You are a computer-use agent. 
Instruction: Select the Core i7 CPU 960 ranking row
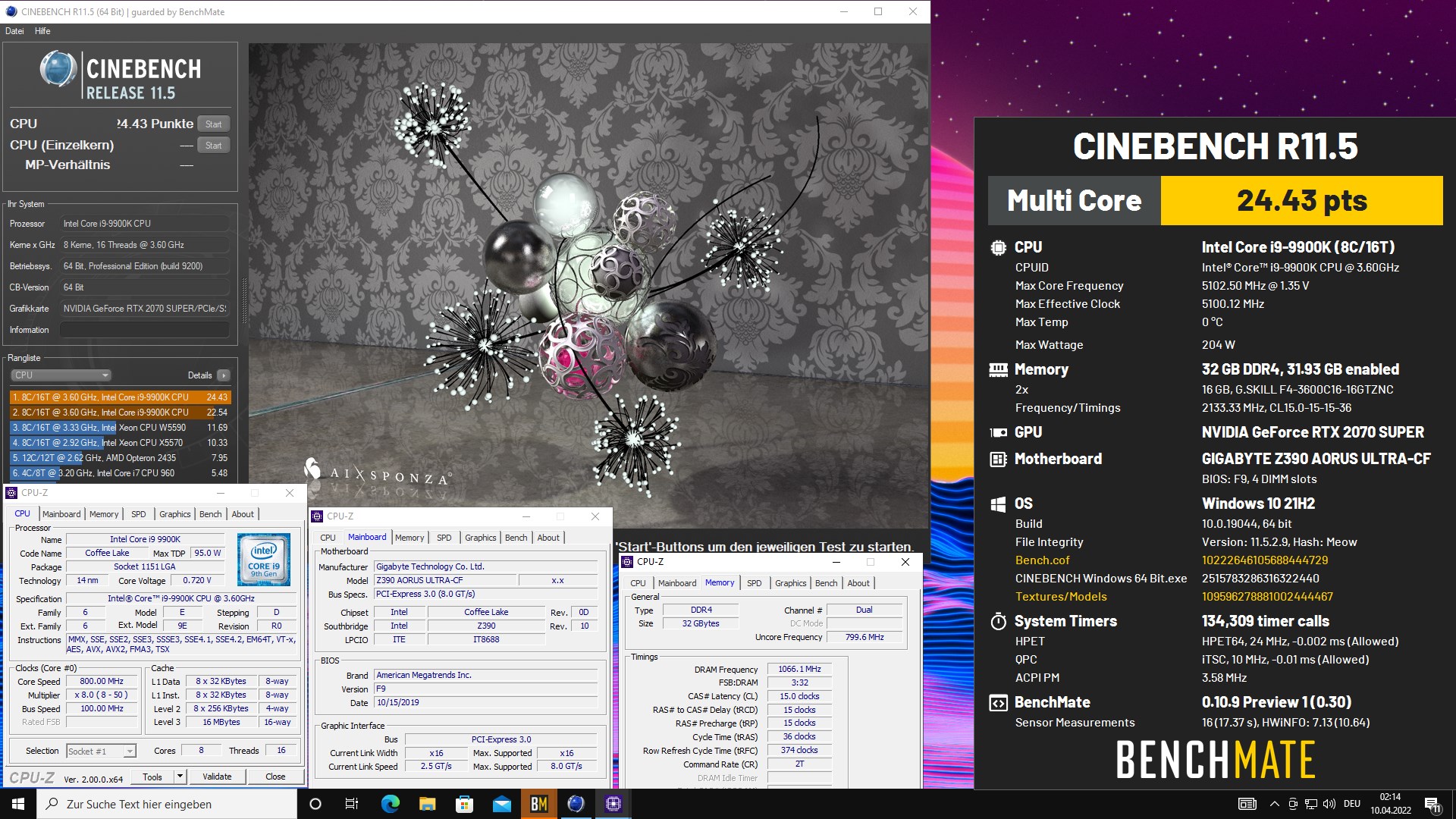[120, 473]
